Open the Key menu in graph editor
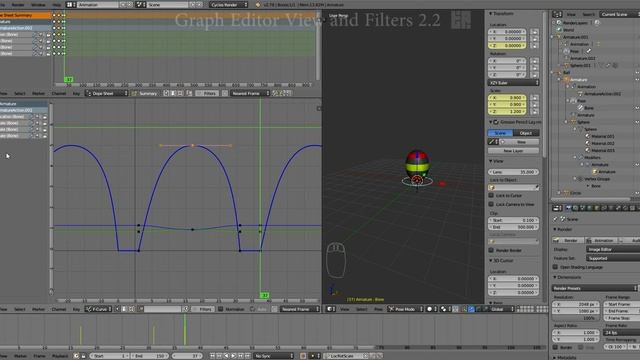640x360 pixels. point(76,309)
